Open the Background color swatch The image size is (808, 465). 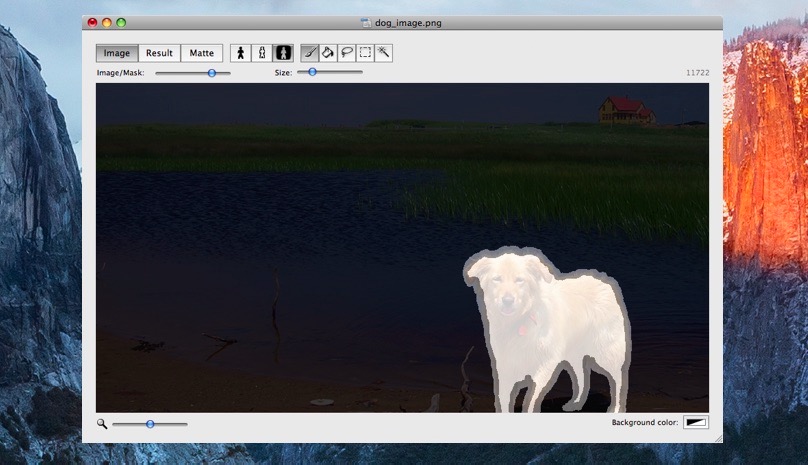(x=696, y=422)
